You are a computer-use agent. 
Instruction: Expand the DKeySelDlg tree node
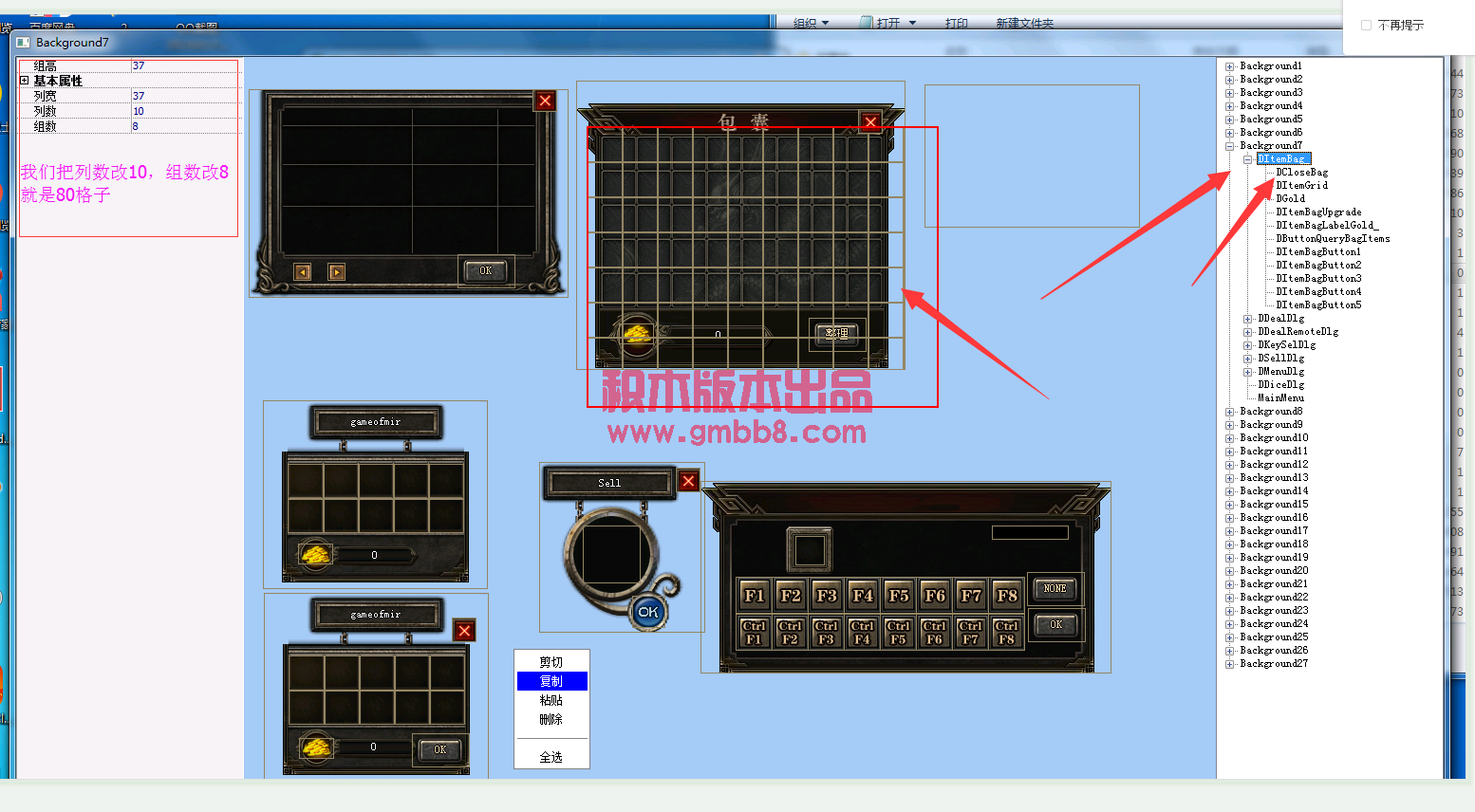point(1248,345)
